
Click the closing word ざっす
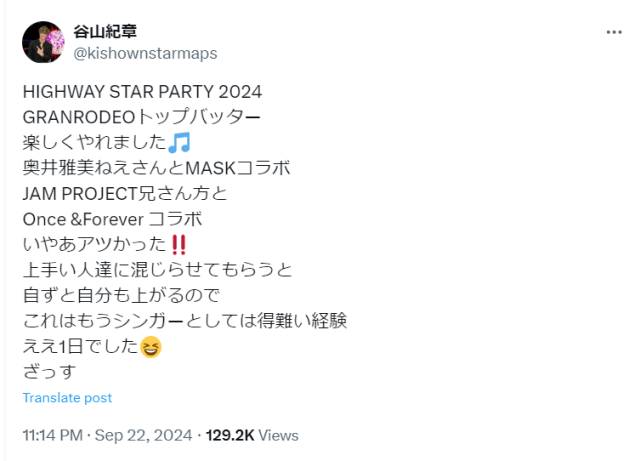49,372
